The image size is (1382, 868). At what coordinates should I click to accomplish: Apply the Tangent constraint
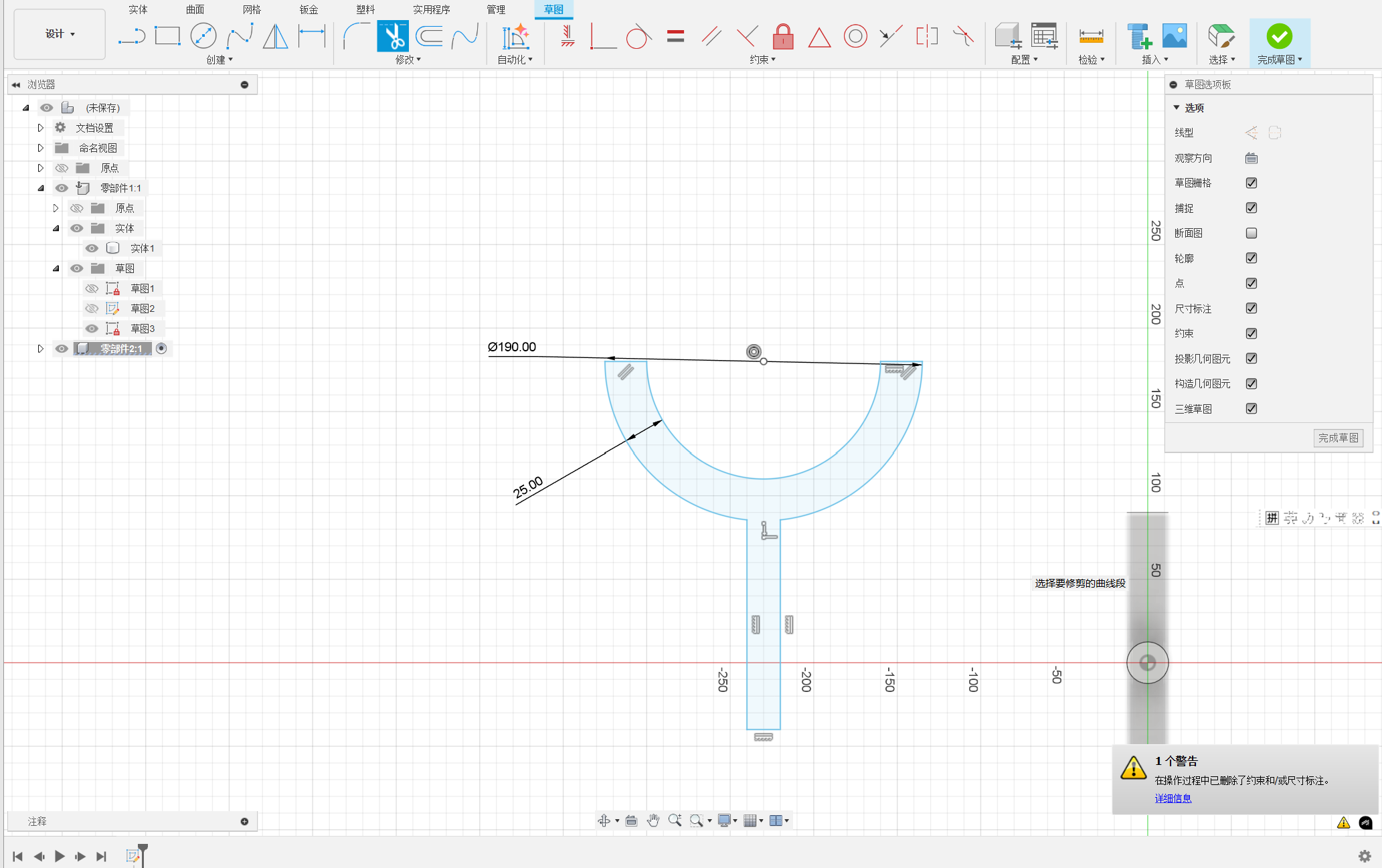639,35
